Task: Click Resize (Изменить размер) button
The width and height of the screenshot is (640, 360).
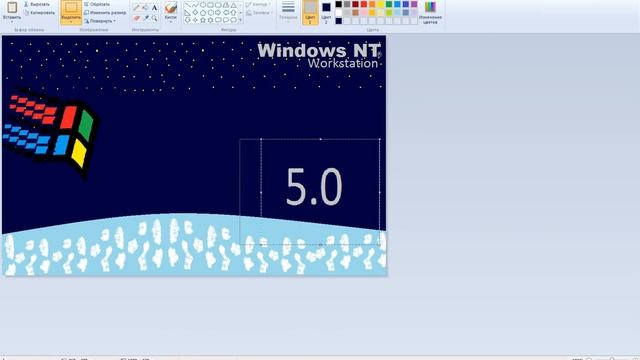Action: [x=105, y=13]
